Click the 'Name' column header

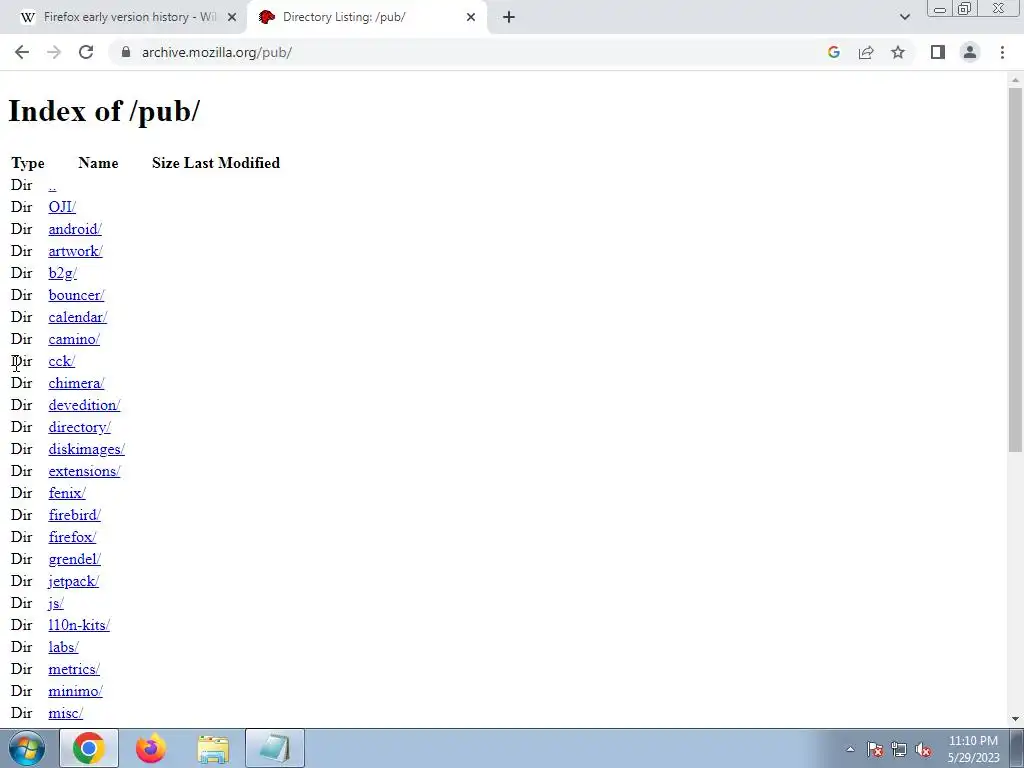[98, 163]
